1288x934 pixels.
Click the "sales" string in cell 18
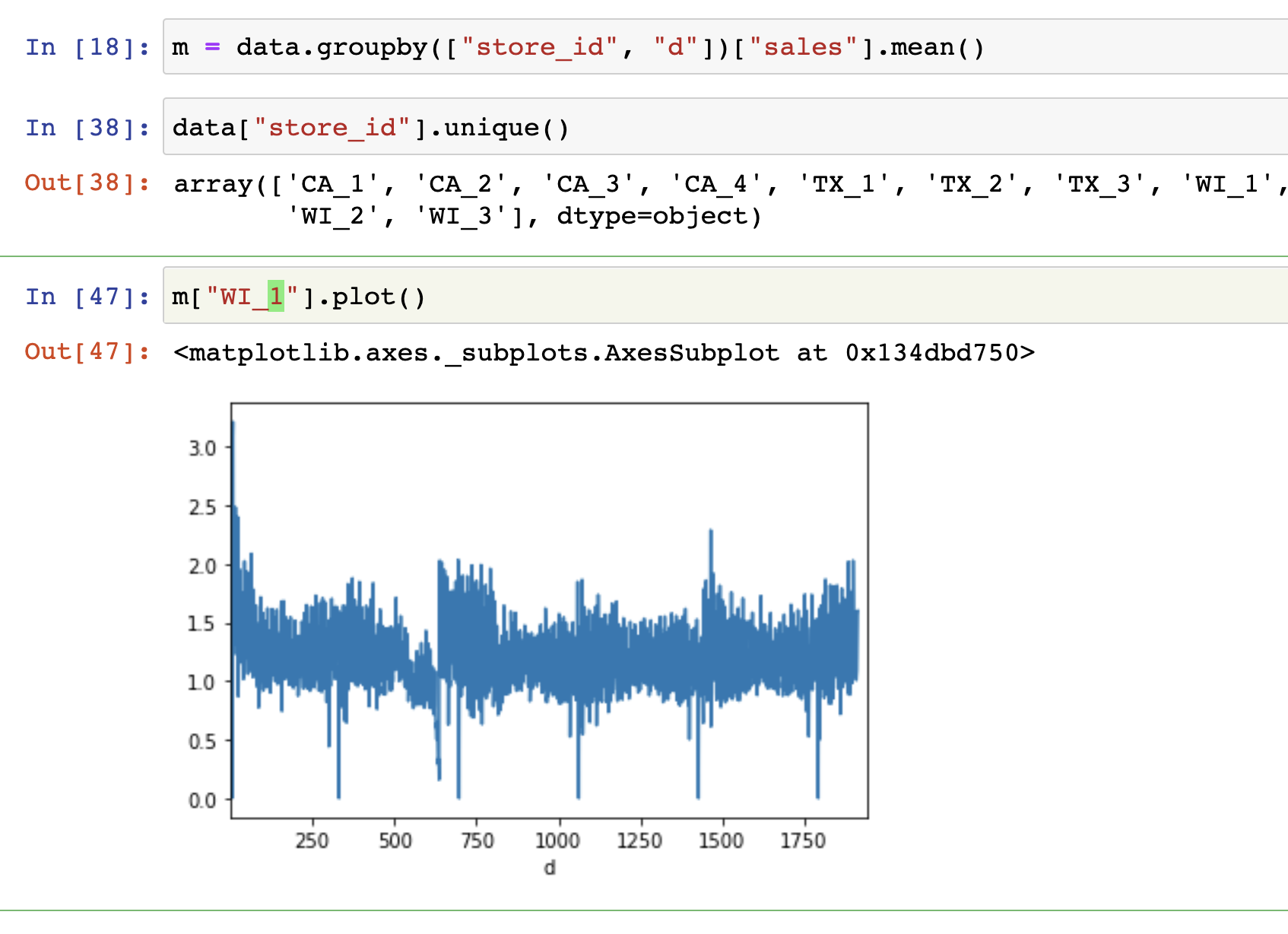pyautogui.click(x=803, y=47)
